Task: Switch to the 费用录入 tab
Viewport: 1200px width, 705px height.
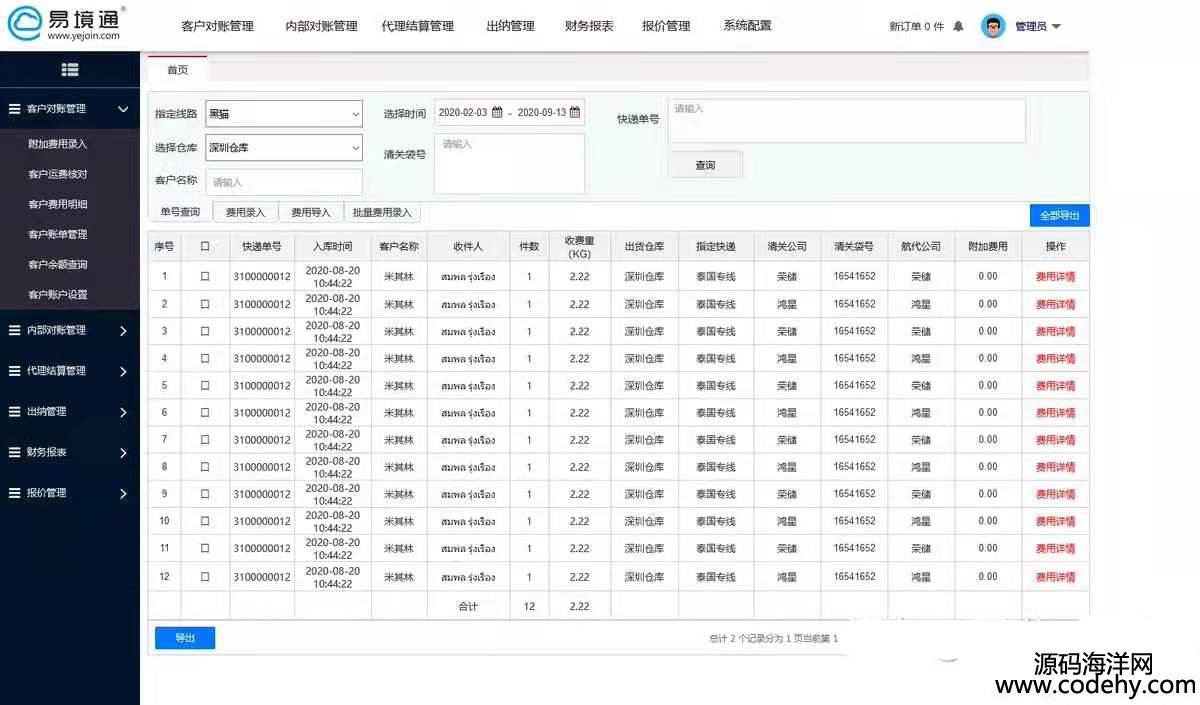Action: (245, 212)
